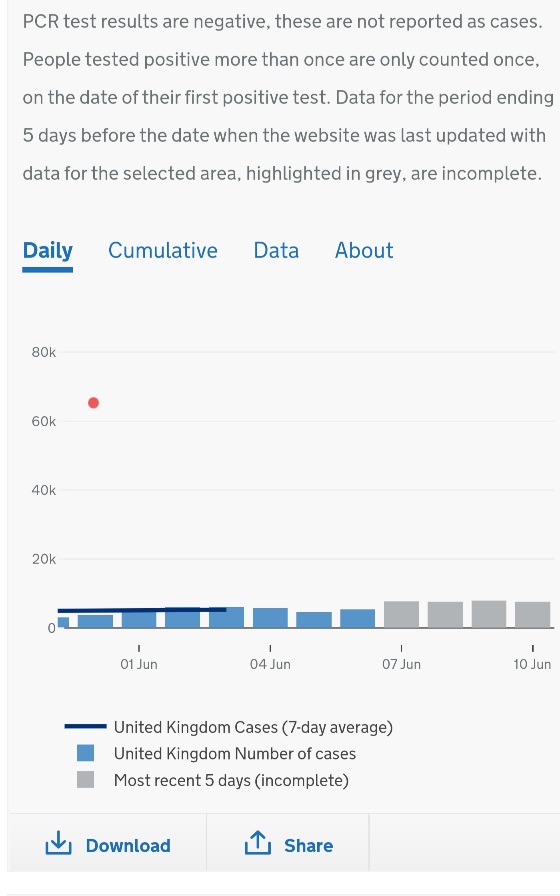The height and width of the screenshot is (896, 560).
Task: Select the grey bar at 07 Jun
Action: tap(401, 614)
